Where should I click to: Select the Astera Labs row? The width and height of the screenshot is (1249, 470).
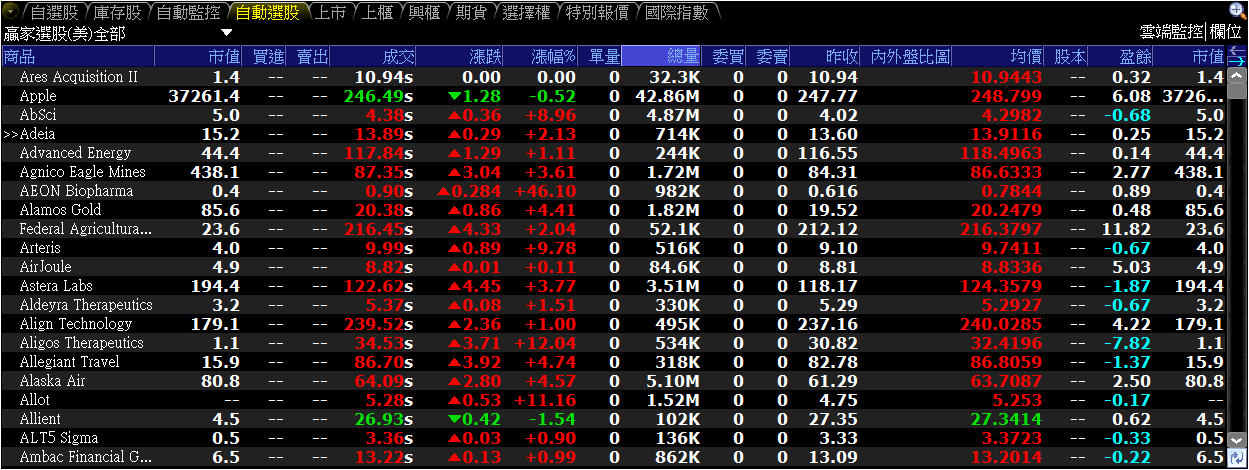point(614,286)
